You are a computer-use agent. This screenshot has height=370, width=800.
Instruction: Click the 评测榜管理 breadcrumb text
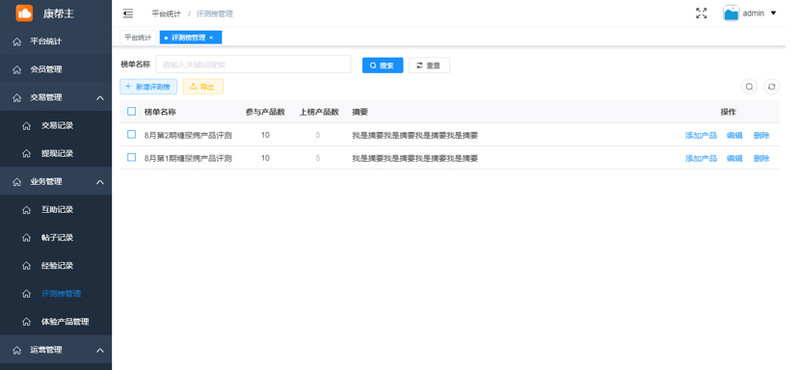click(x=215, y=14)
